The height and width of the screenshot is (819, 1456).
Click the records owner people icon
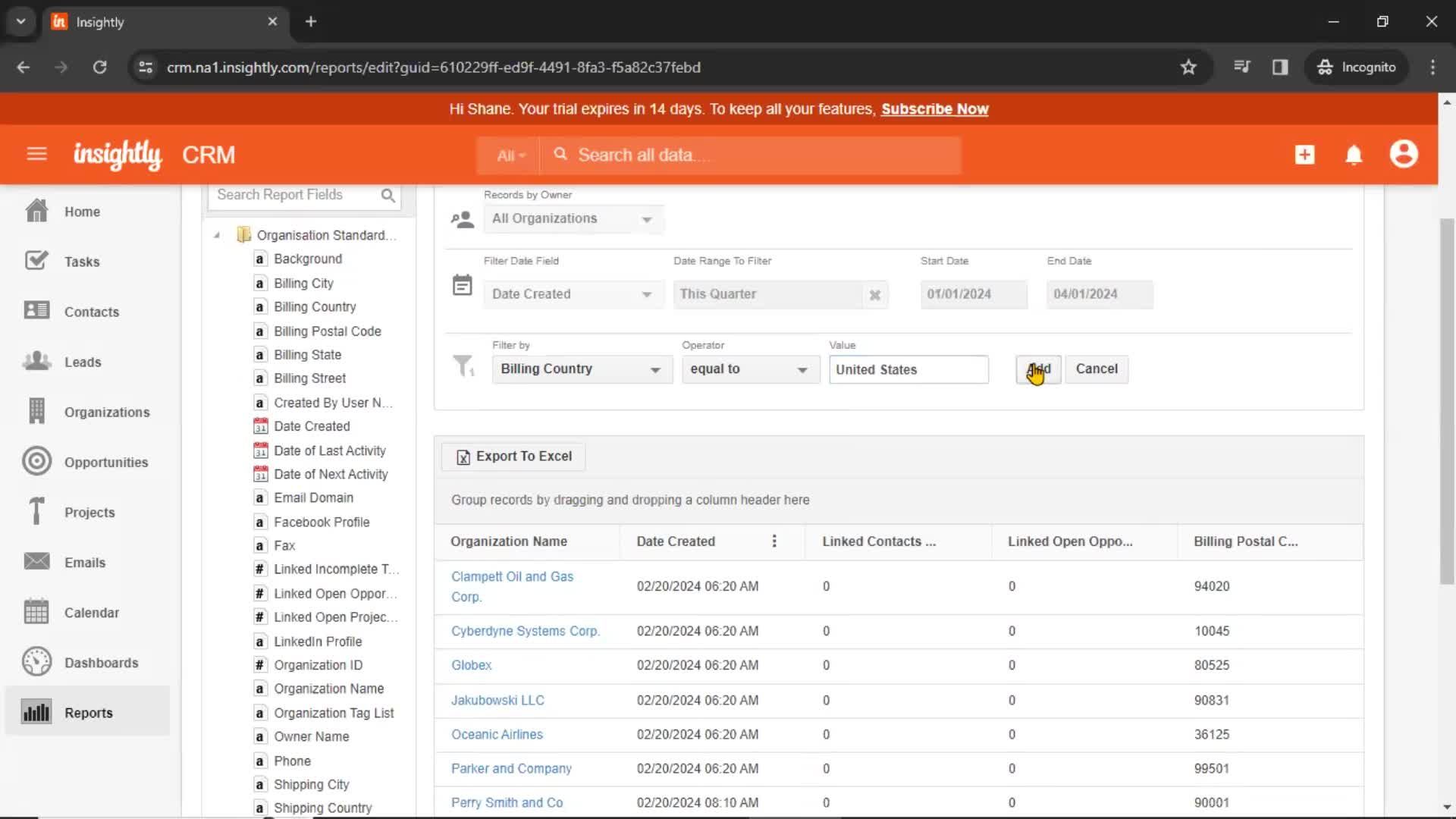pyautogui.click(x=462, y=220)
